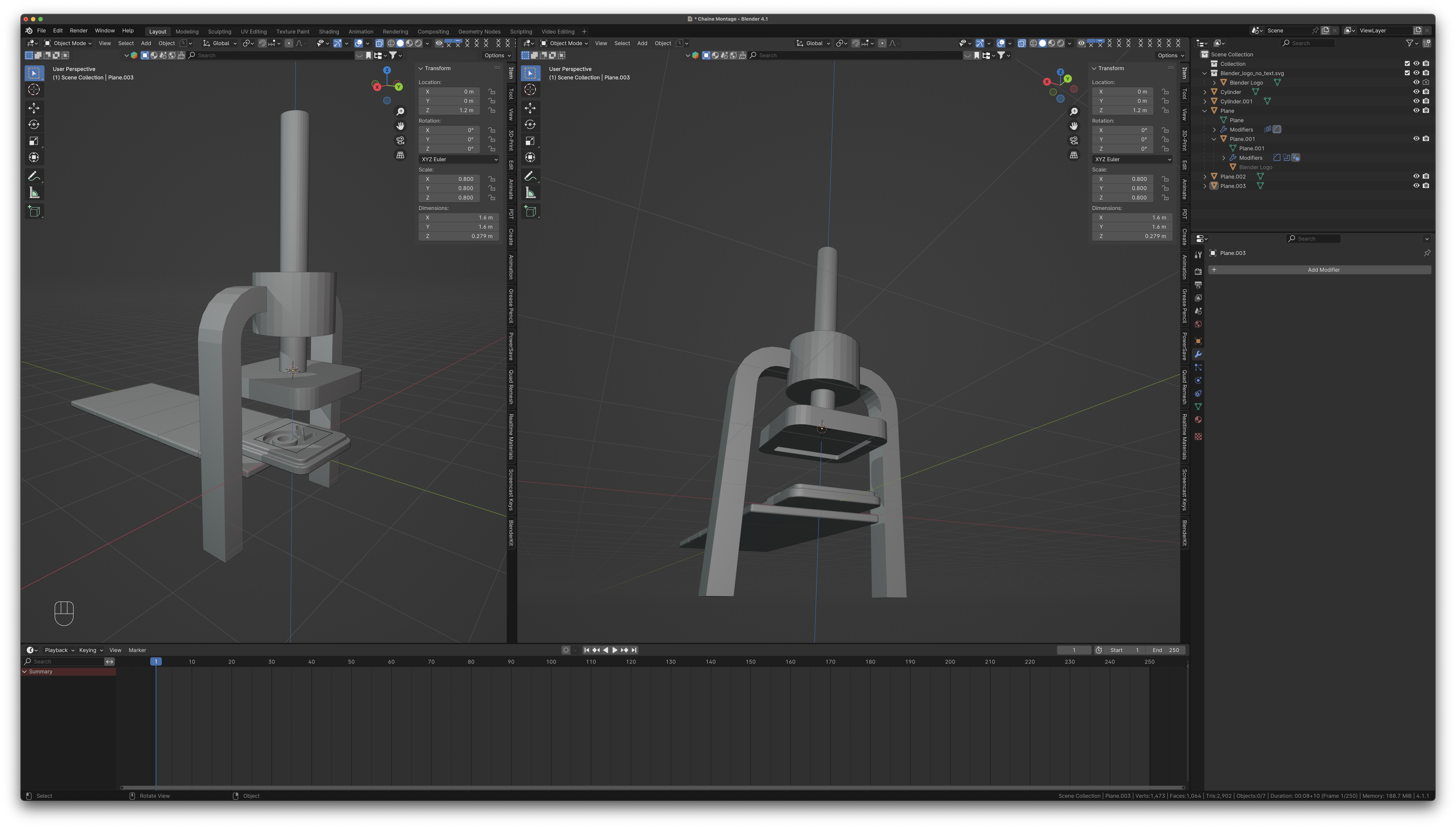This screenshot has width=1456, height=828.
Task: Click the zoom magnifier gizmo in the left viewport
Action: 400,111
